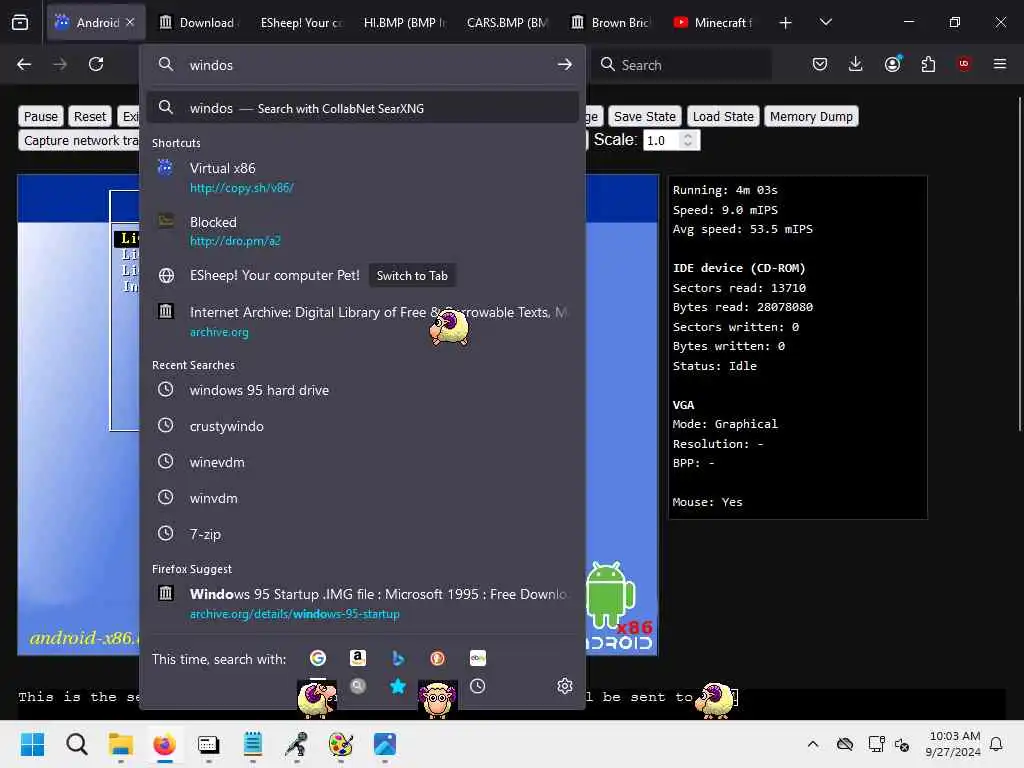1024x768 pixels.
Task: Choose recent search 'crustywindo'
Action: click(x=362, y=426)
